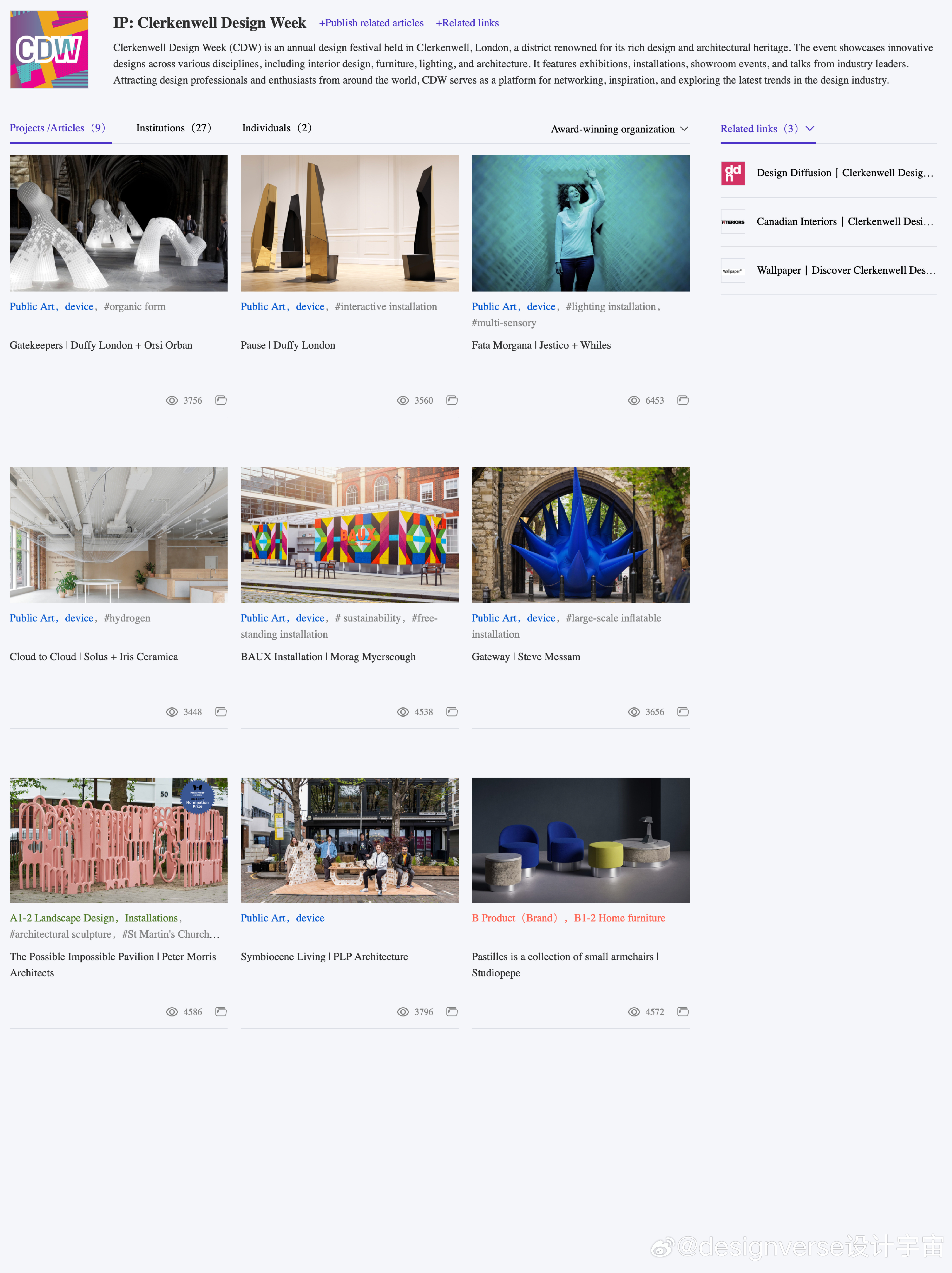Viewport: 952px width, 1273px height.
Task: Click the eye views icon beside 3796
Action: tap(403, 1012)
